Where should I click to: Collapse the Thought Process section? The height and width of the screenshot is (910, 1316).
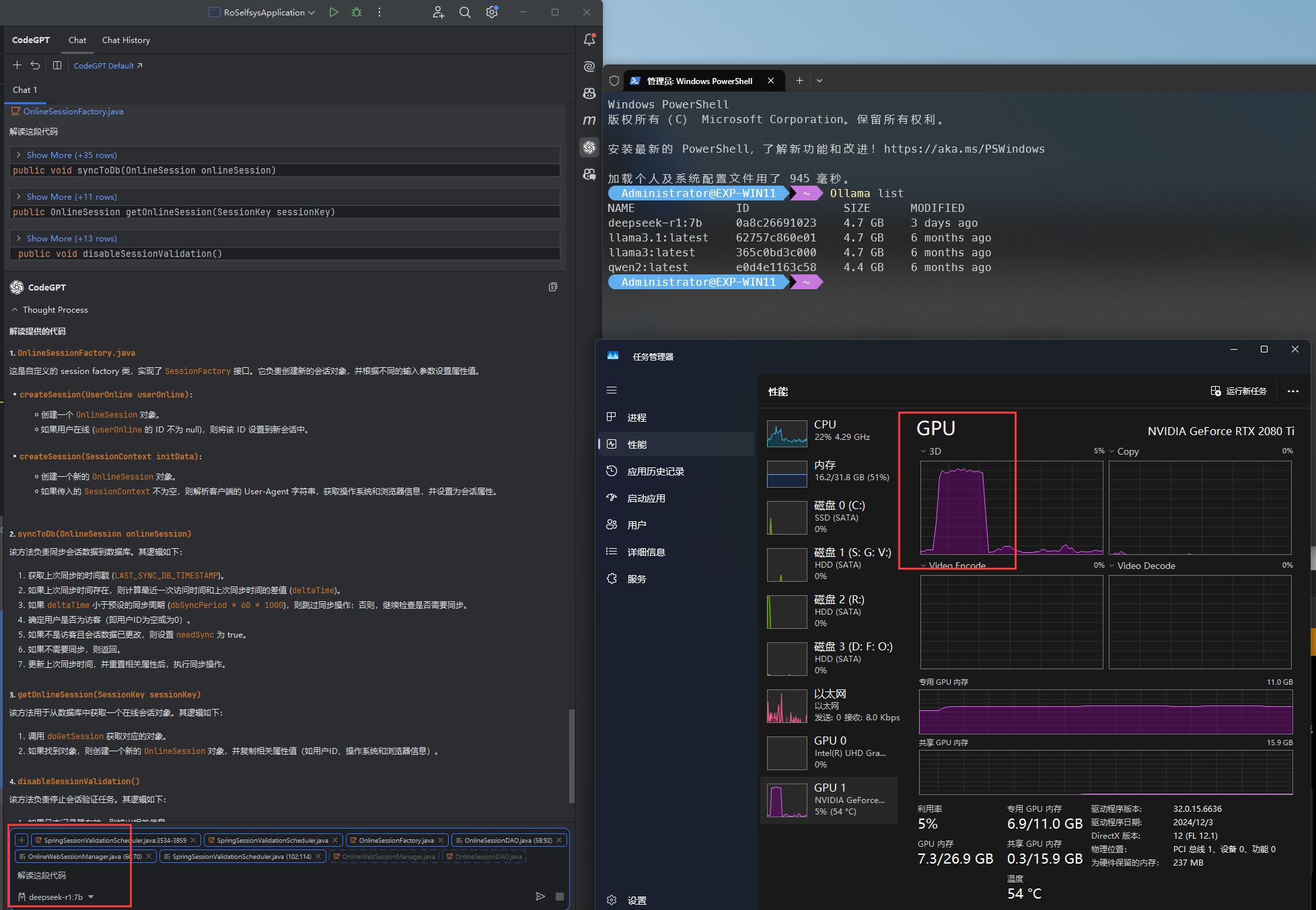(50, 309)
